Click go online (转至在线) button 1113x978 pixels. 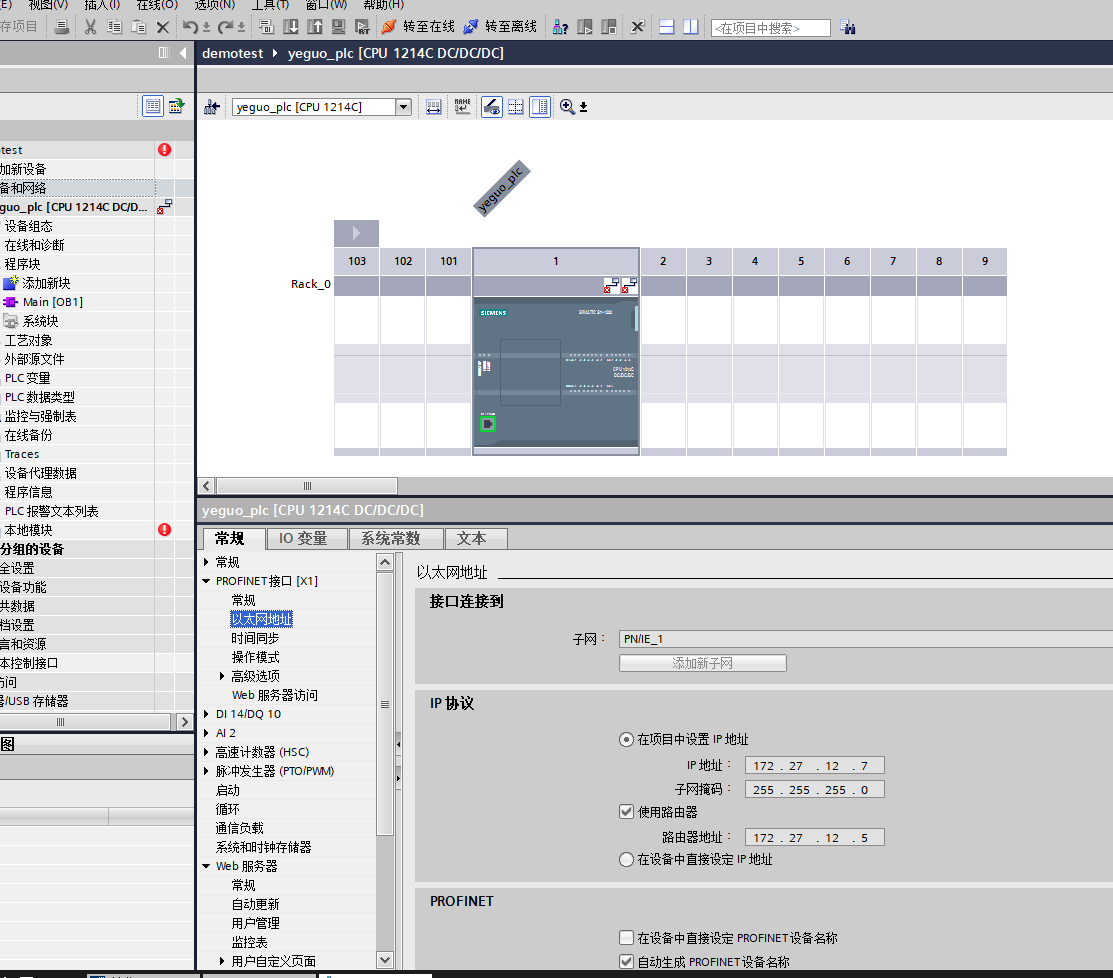coord(418,27)
